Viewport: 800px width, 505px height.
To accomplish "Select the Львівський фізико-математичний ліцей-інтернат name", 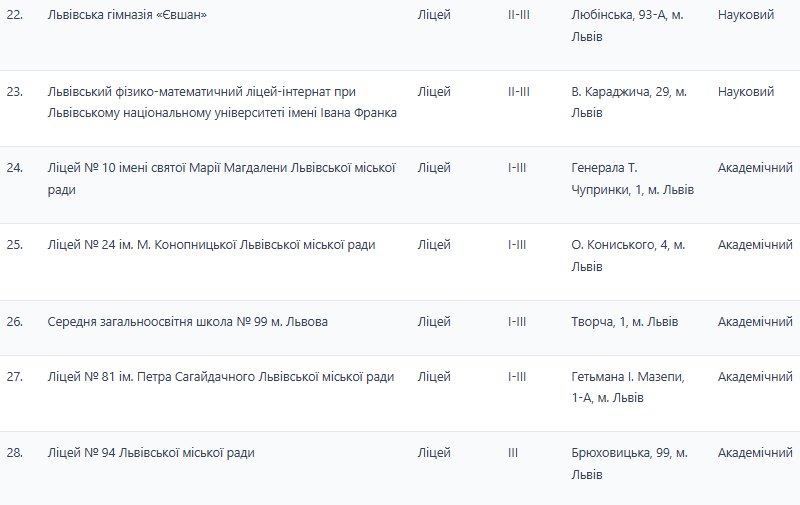I will pos(222,102).
